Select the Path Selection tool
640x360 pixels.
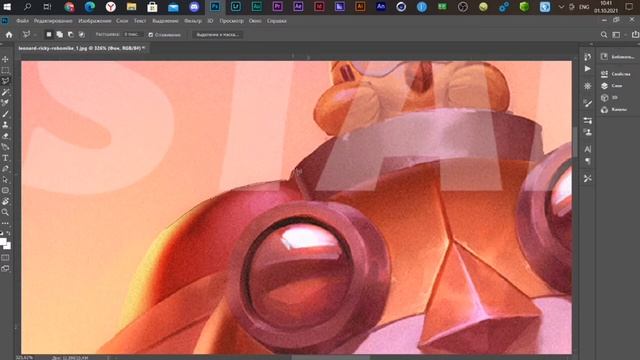5,180
